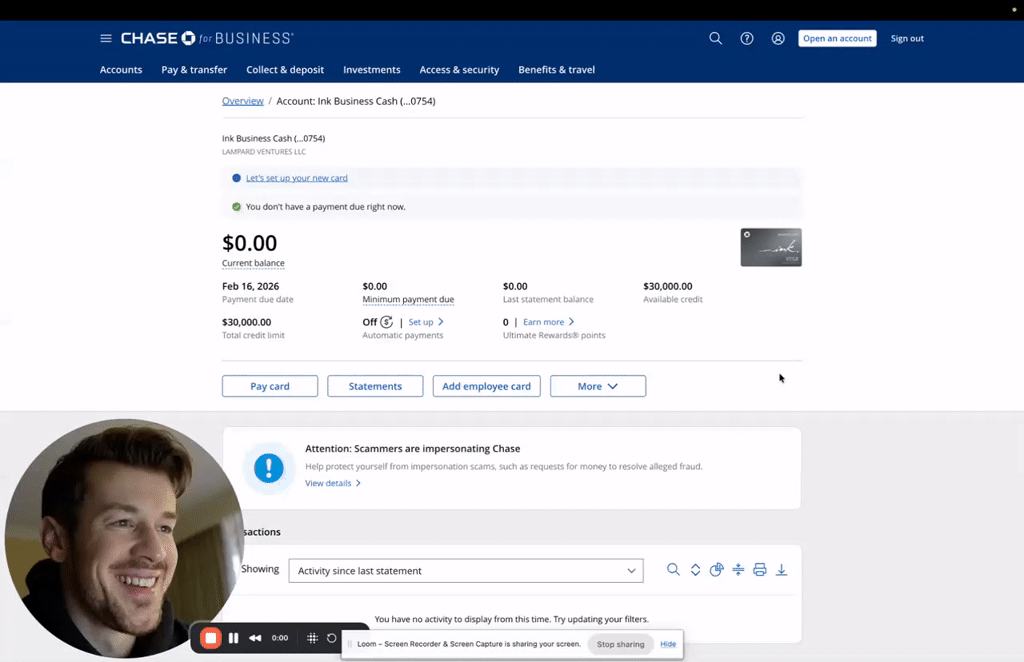Open Activity since last statement dropdown
This screenshot has height=662, width=1024.
pos(466,571)
